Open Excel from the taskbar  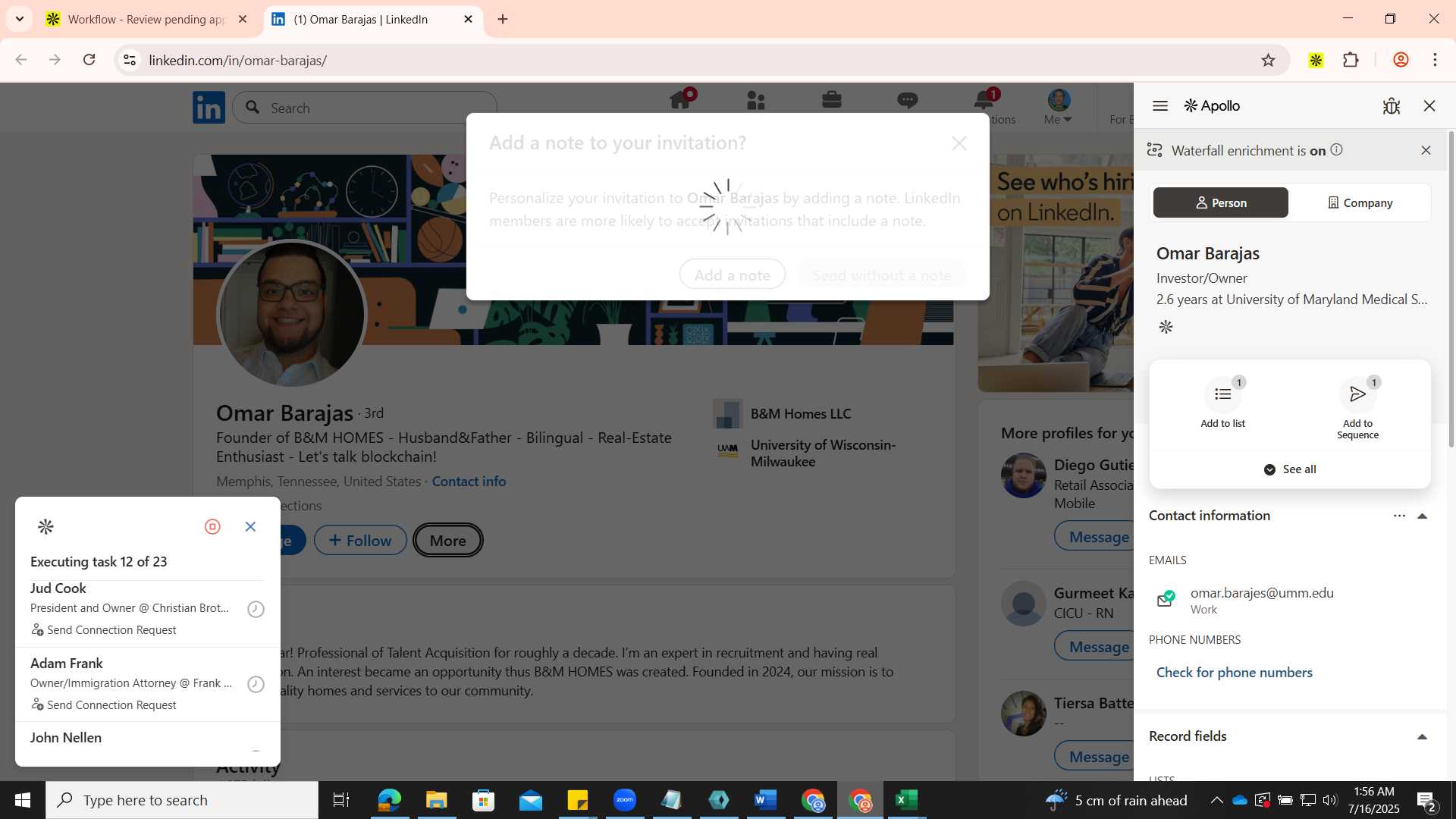(907, 800)
